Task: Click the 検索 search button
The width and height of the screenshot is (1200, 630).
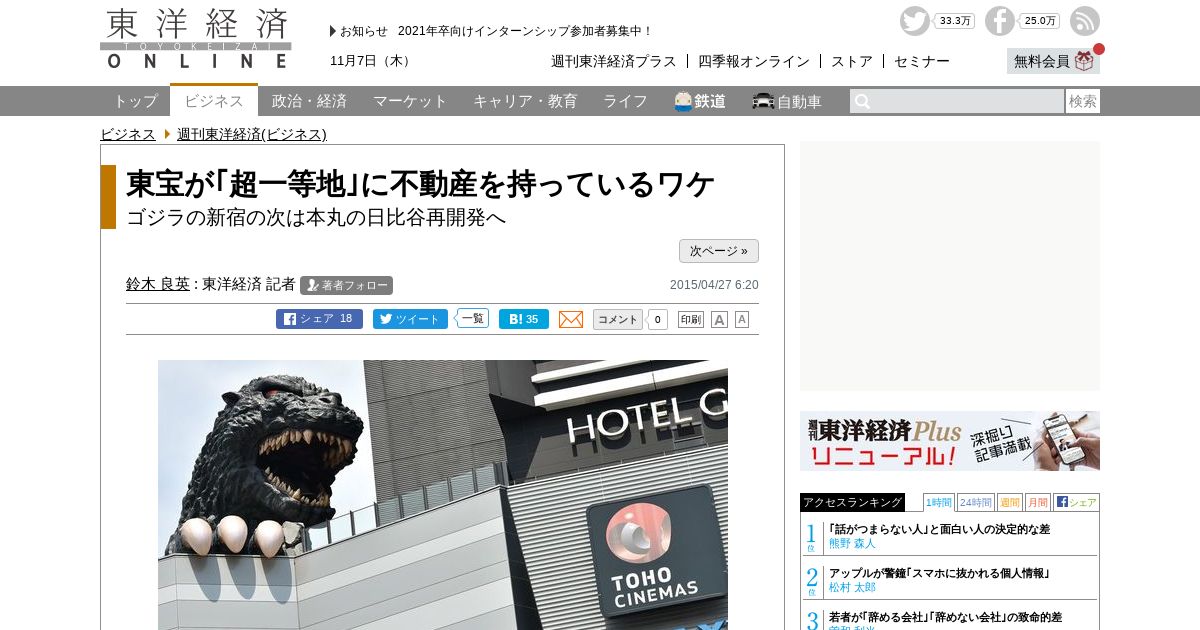Action: tap(1083, 101)
